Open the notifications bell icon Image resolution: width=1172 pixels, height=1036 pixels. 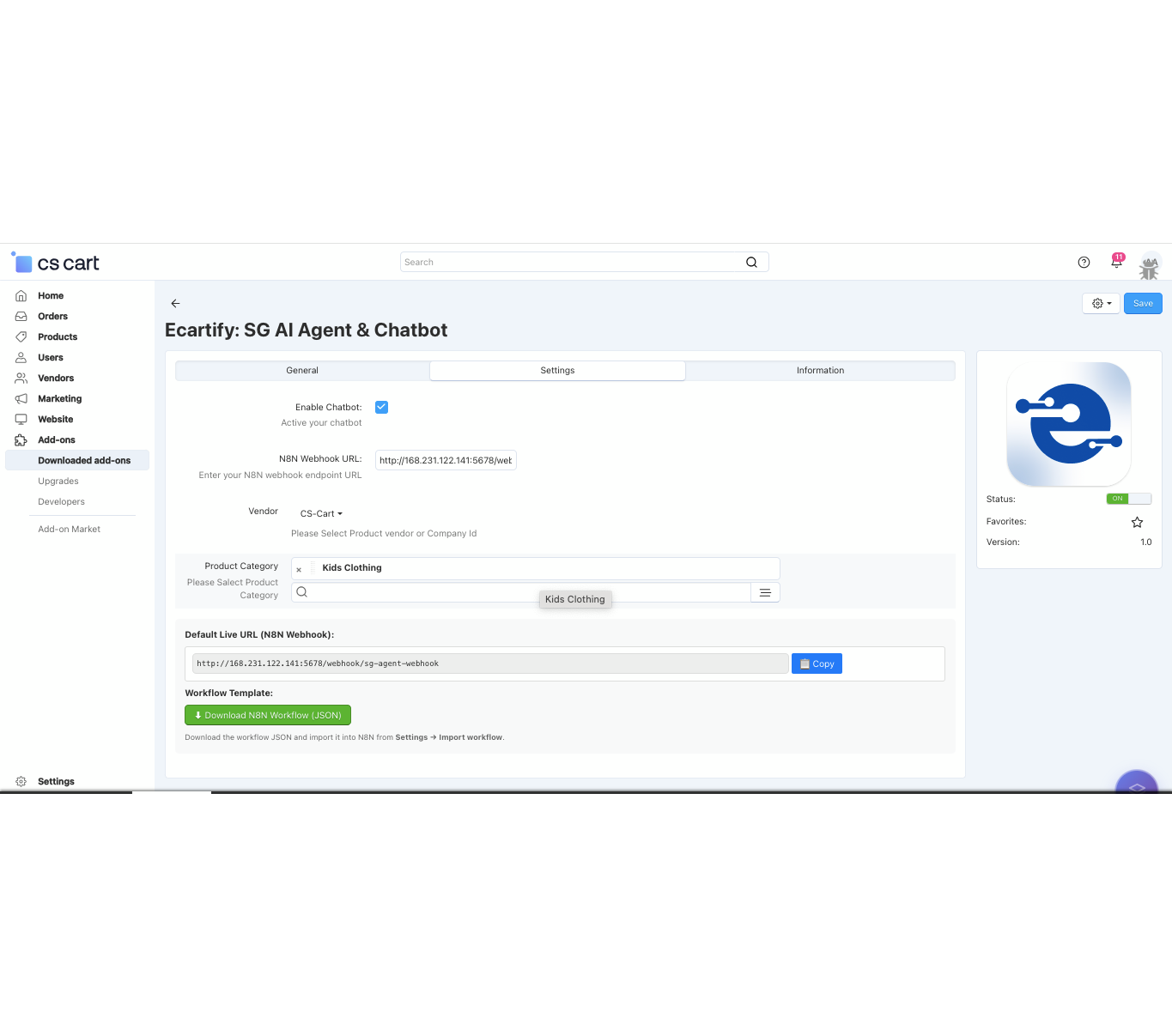[1116, 263]
